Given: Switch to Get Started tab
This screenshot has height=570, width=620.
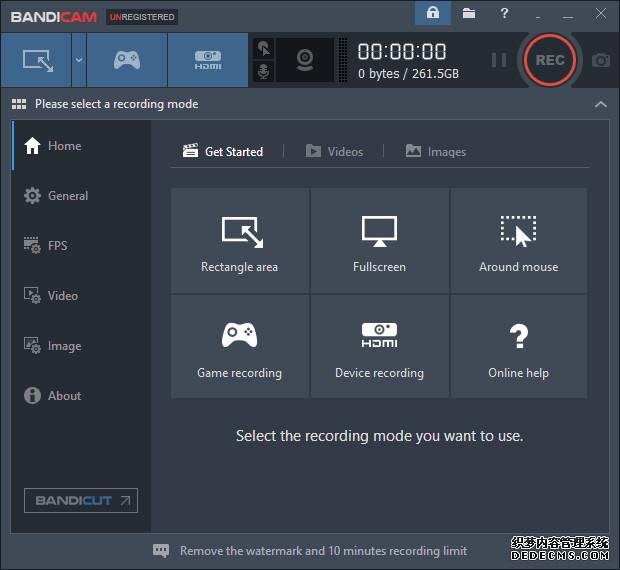Looking at the screenshot, I should coord(223,151).
